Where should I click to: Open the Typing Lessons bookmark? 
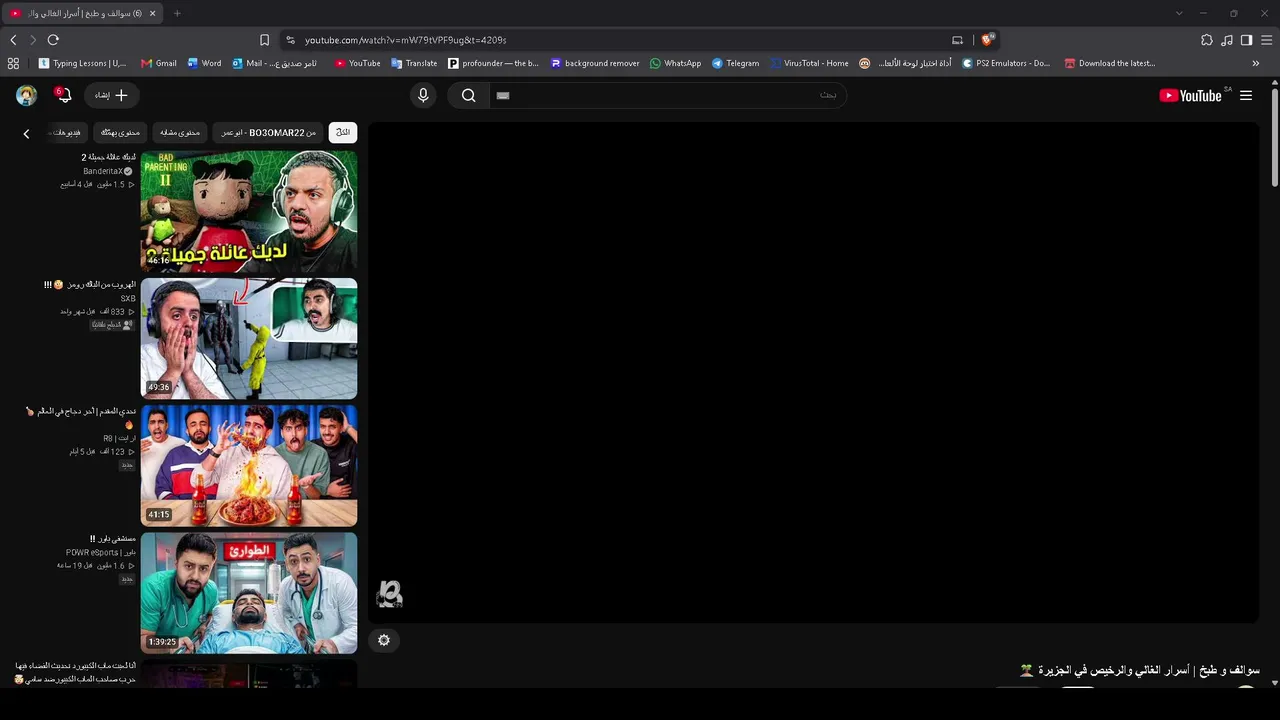(82, 63)
